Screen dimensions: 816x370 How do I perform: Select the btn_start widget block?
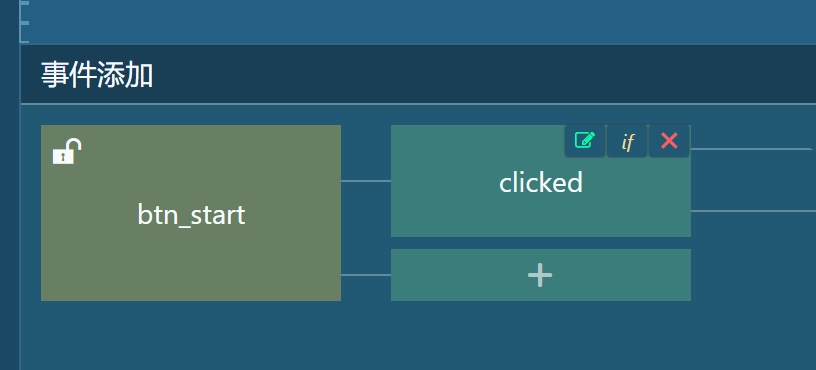[191, 213]
